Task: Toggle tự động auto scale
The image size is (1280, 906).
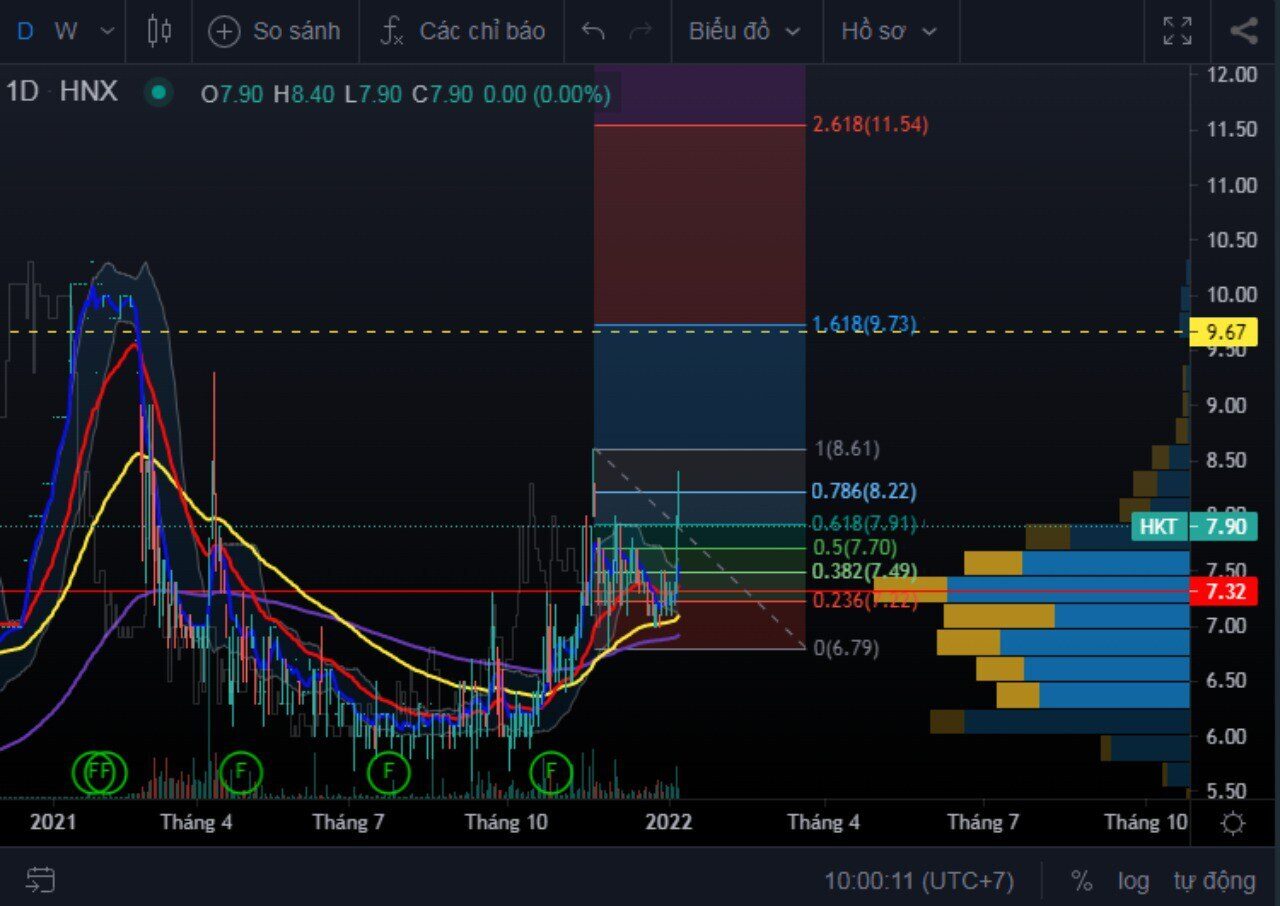Action: 1214,881
